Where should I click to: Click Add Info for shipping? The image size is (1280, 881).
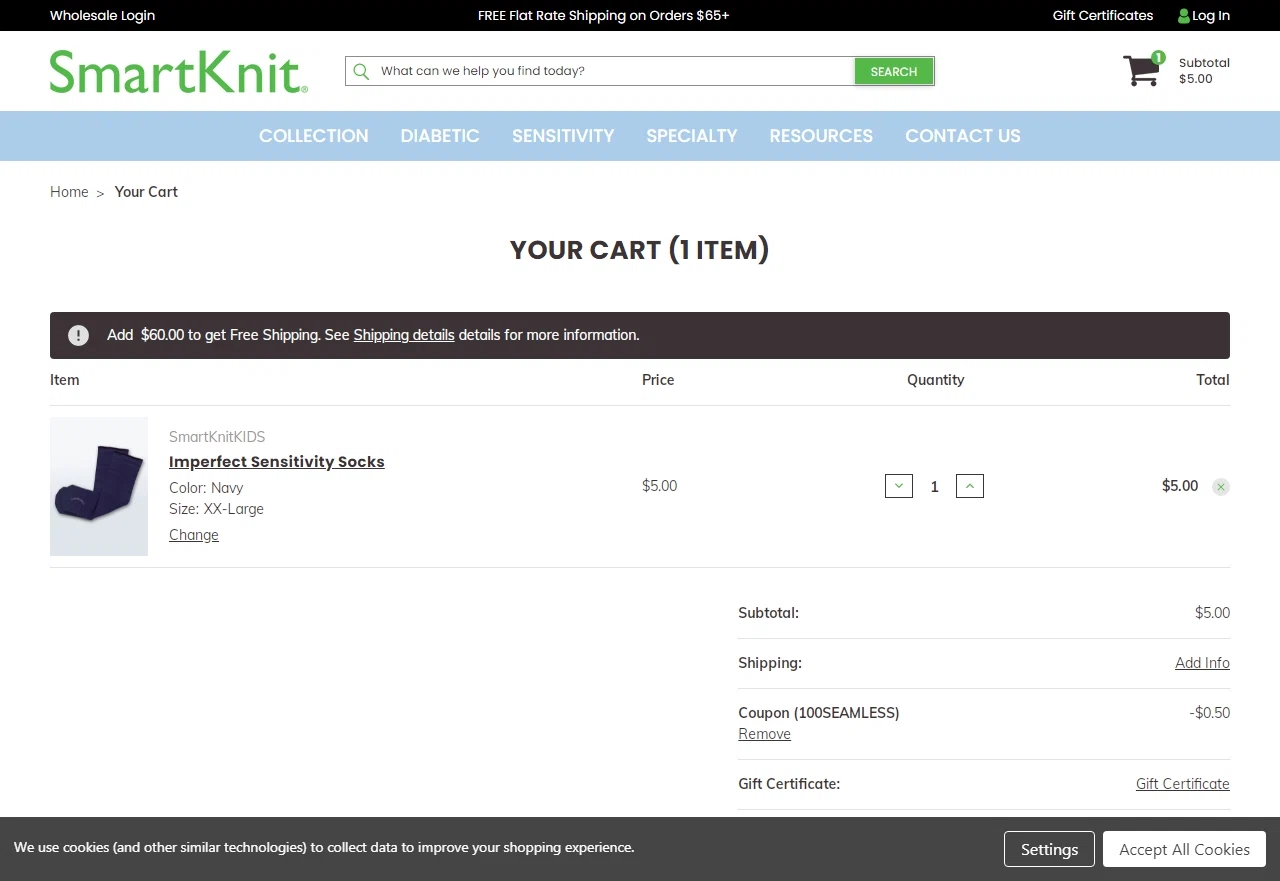coord(1202,663)
